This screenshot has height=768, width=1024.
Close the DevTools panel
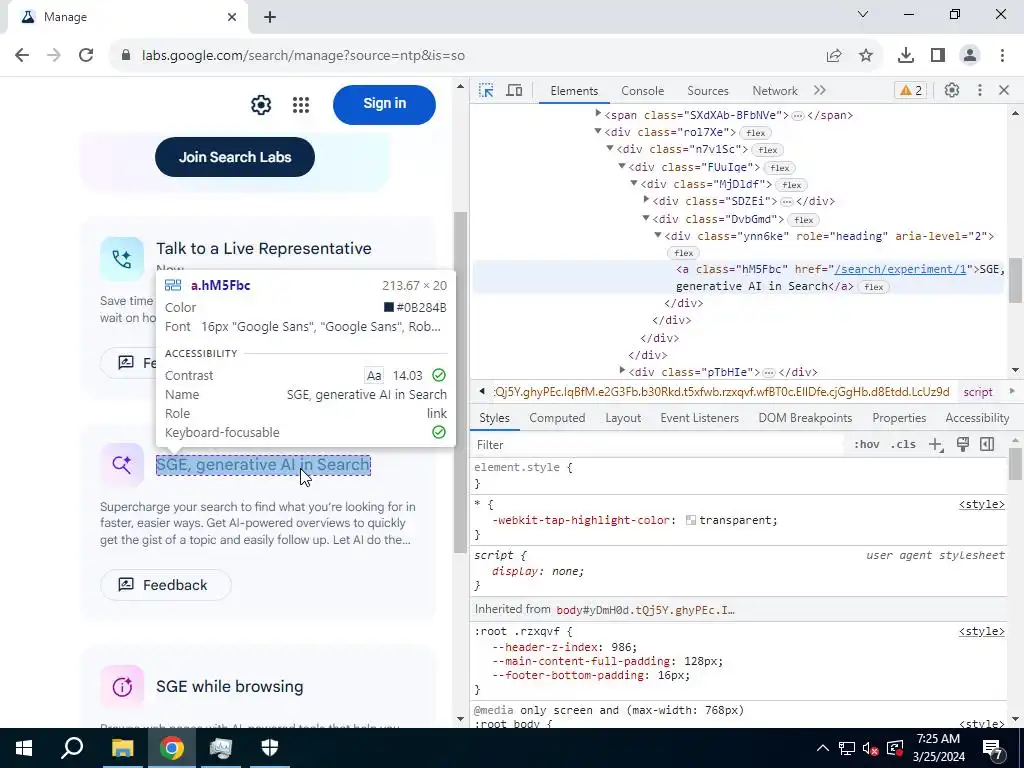(x=1004, y=91)
